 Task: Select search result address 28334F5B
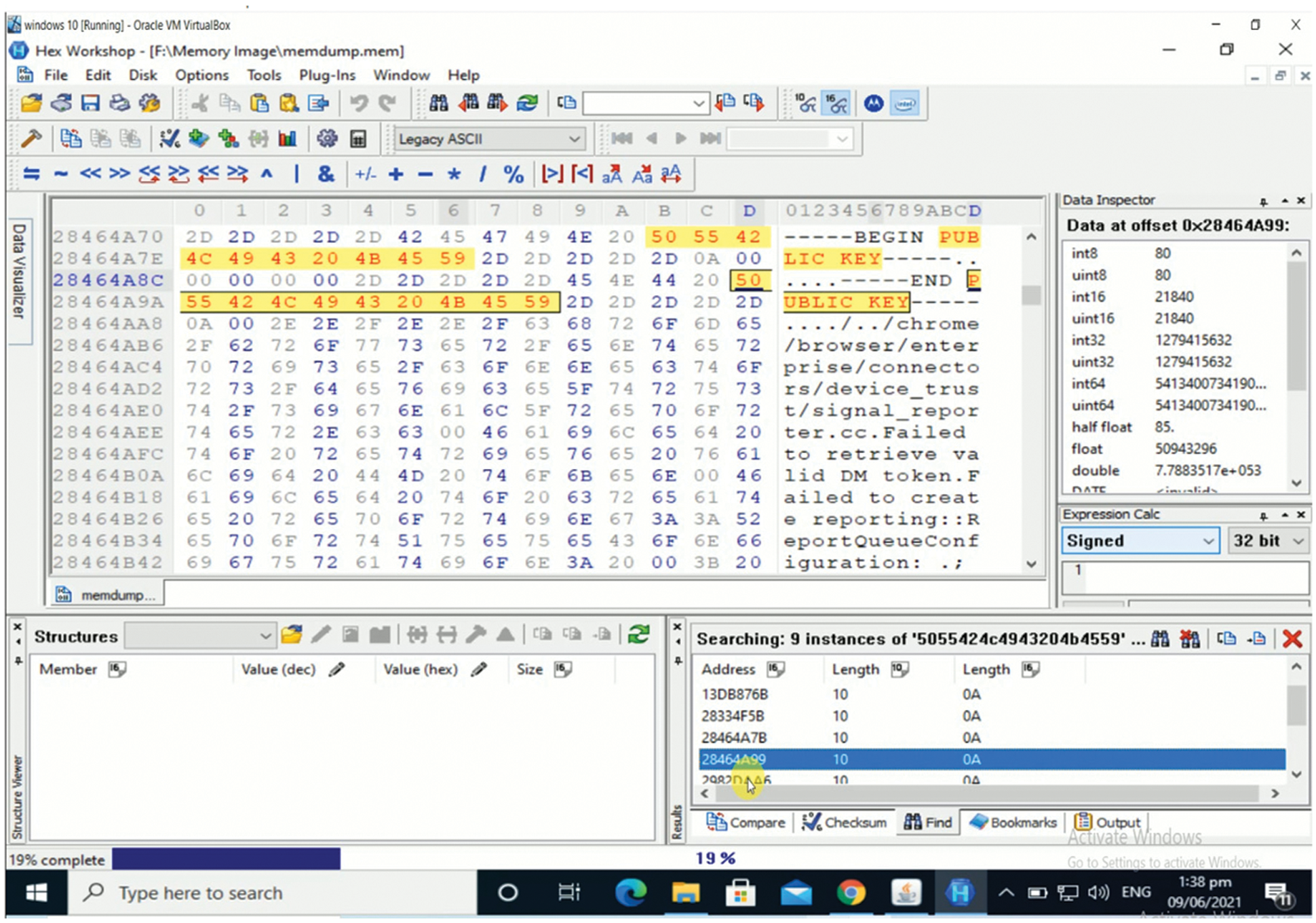click(x=733, y=716)
